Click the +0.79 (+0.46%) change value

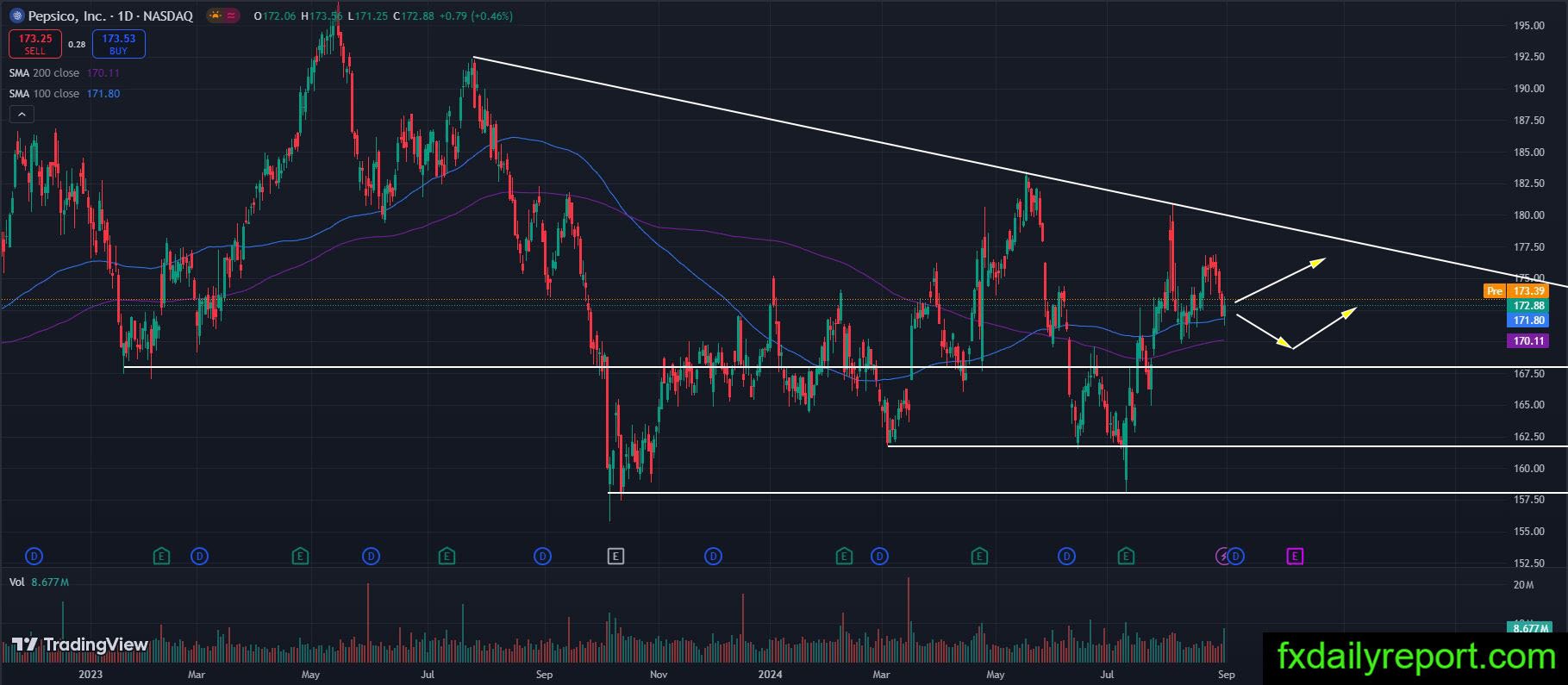pyautogui.click(x=476, y=16)
